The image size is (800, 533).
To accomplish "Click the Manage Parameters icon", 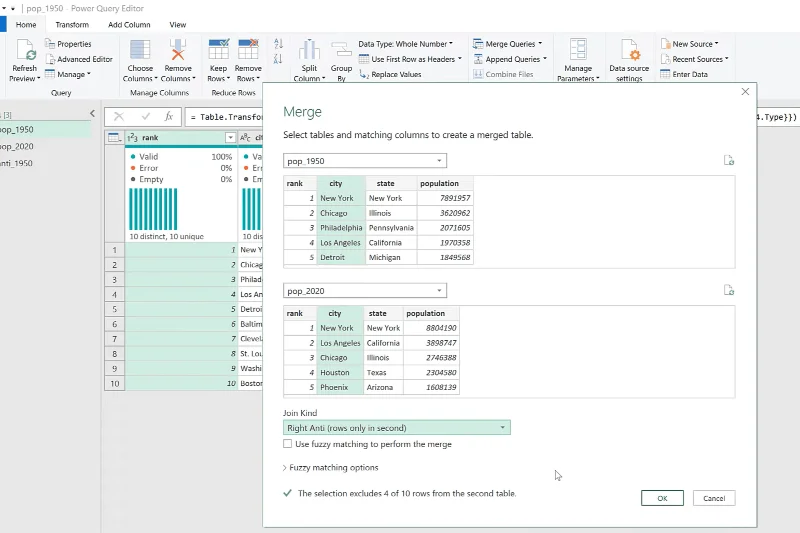I will (578, 50).
